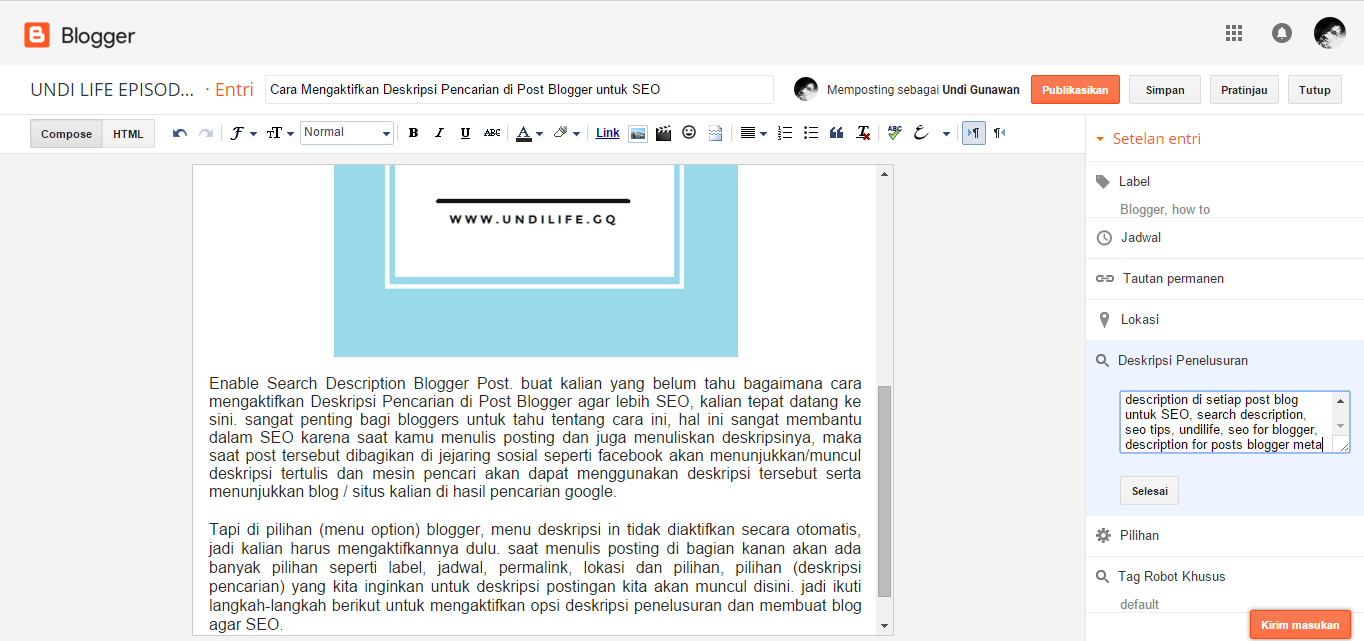Toggle right-to-left text direction
Screen dimensions: 1364x641
click(999, 133)
